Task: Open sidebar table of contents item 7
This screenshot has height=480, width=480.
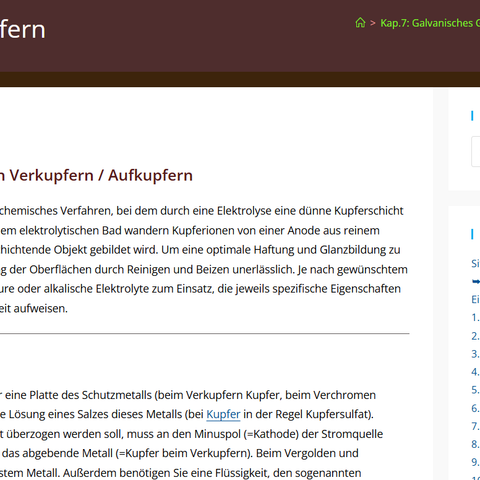Action: pos(475,426)
